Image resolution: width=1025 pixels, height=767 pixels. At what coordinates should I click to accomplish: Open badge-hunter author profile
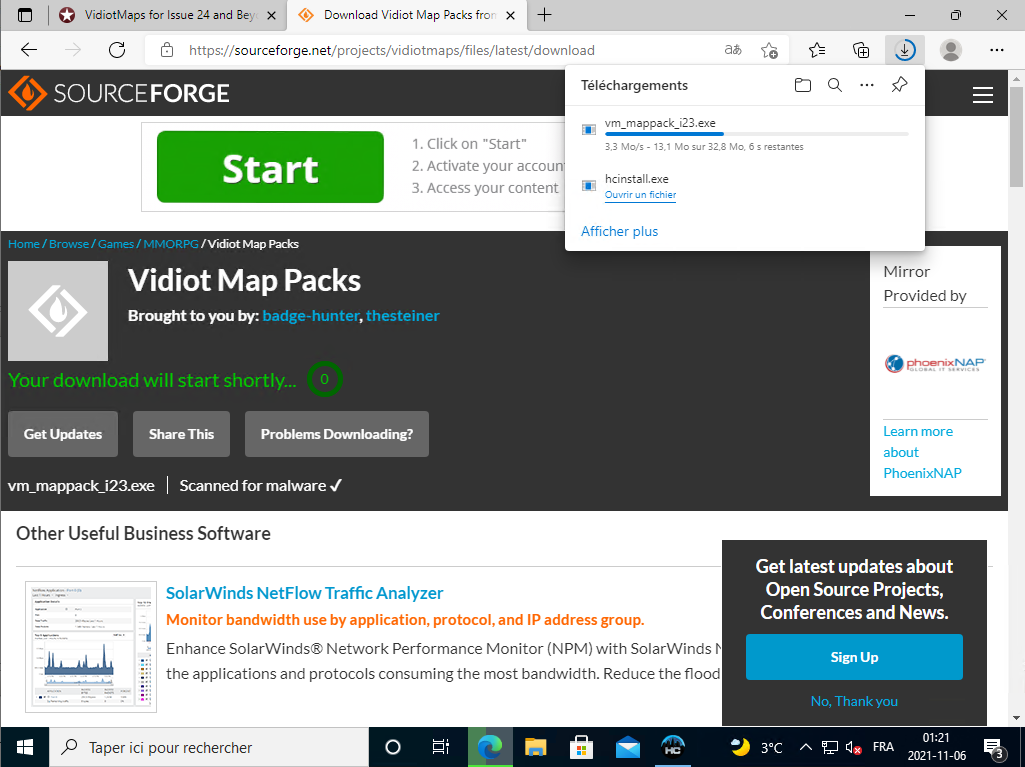click(311, 316)
